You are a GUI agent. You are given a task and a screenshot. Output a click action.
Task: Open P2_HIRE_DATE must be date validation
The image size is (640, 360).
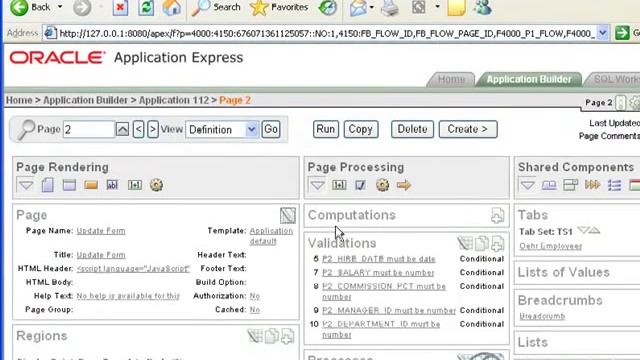click(x=378, y=259)
